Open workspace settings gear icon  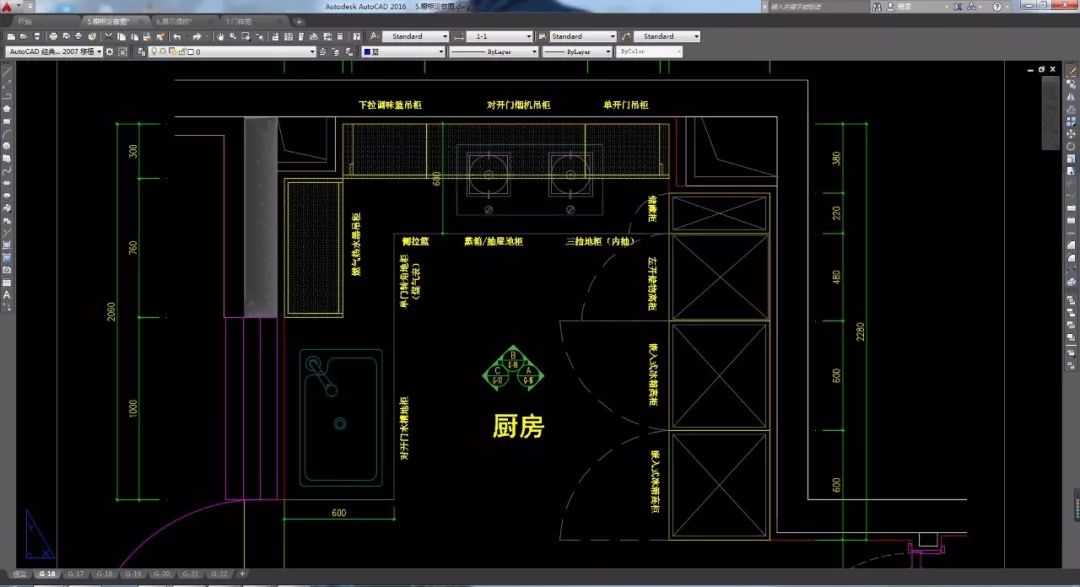click(x=111, y=51)
